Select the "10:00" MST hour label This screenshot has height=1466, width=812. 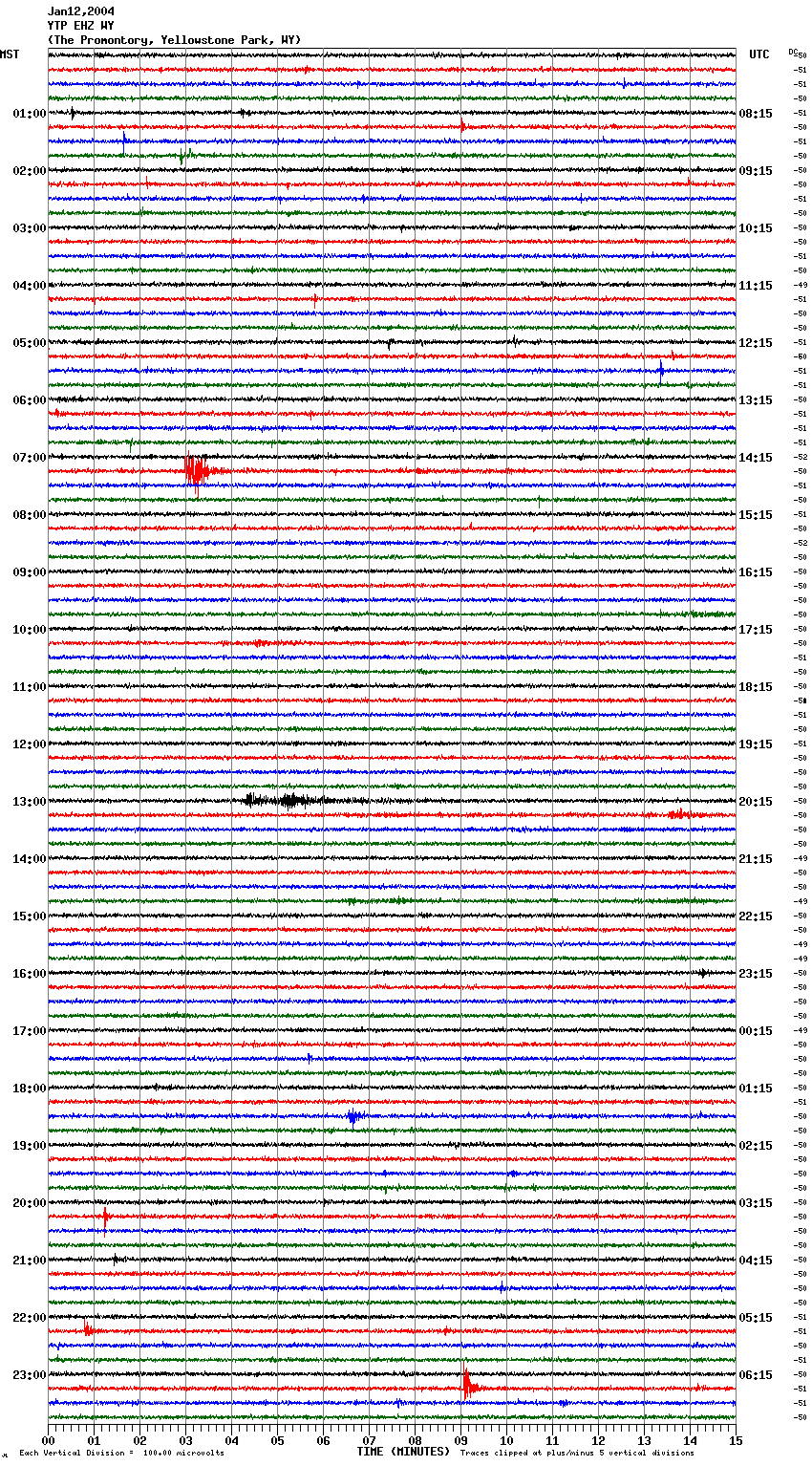pyautogui.click(x=29, y=630)
